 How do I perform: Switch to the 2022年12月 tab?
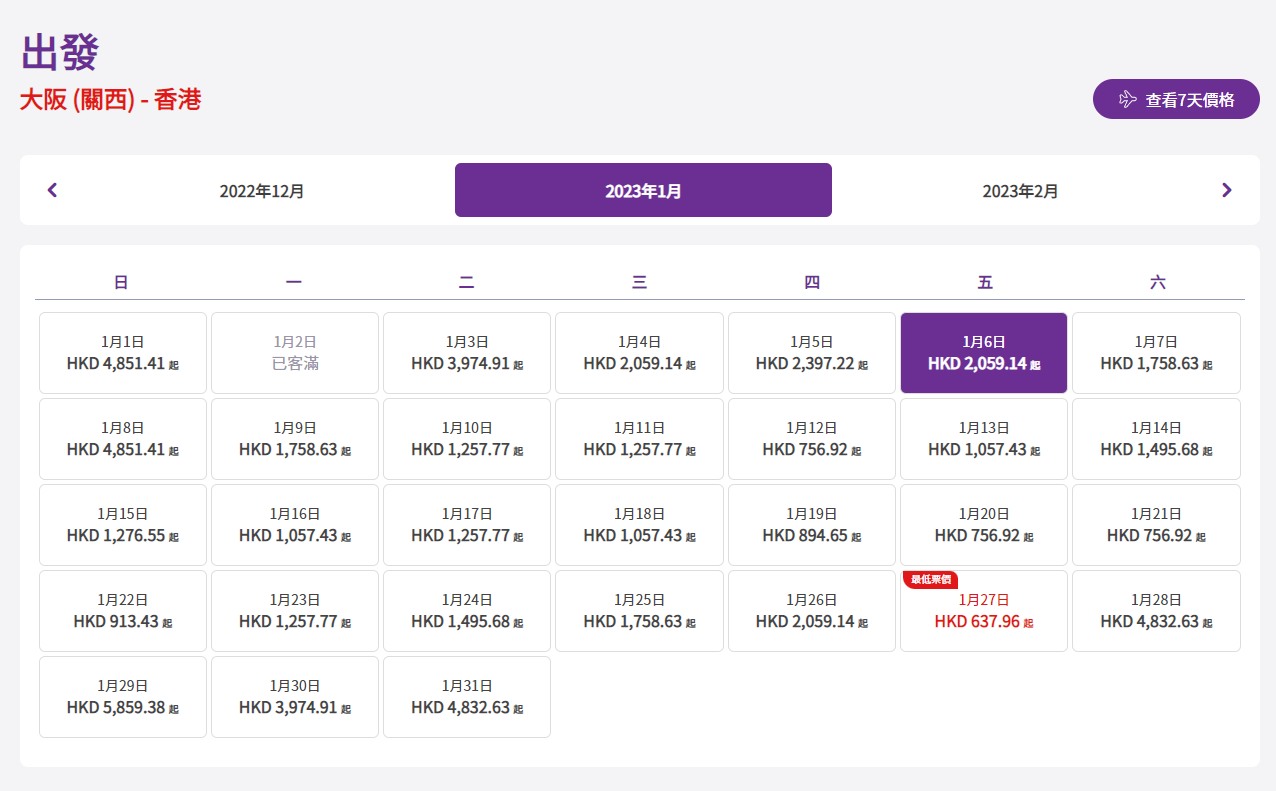pos(262,190)
